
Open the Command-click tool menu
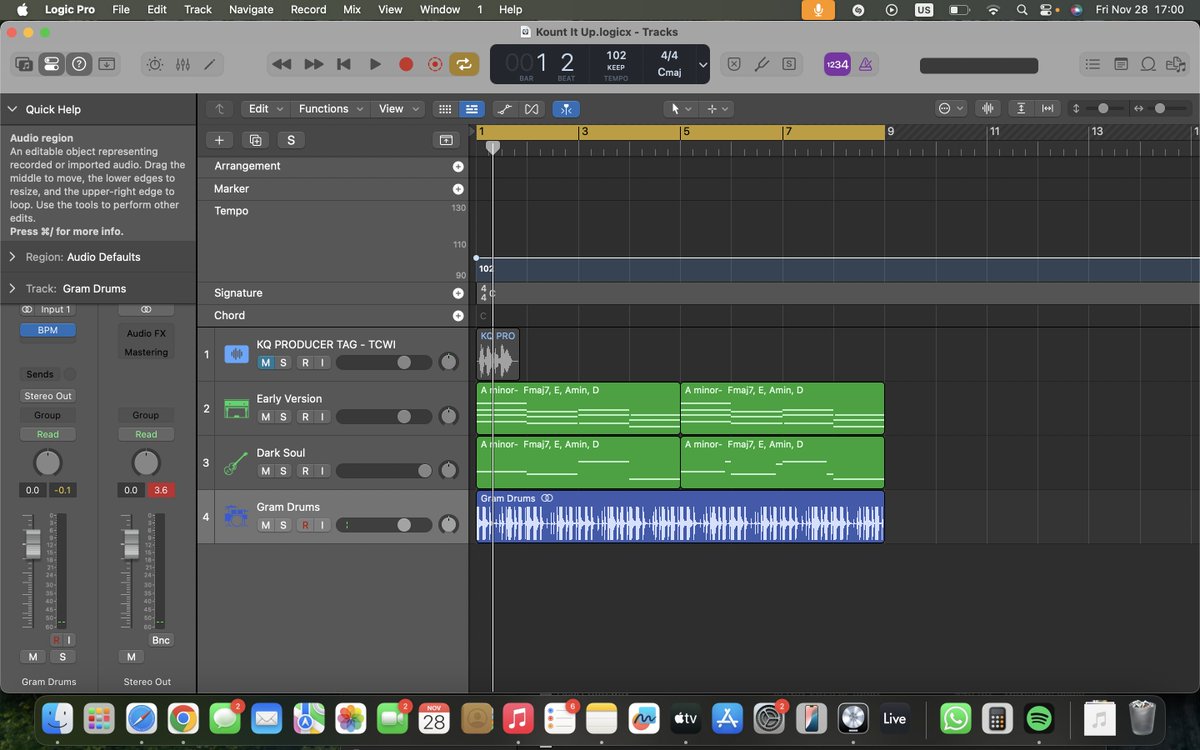point(717,109)
